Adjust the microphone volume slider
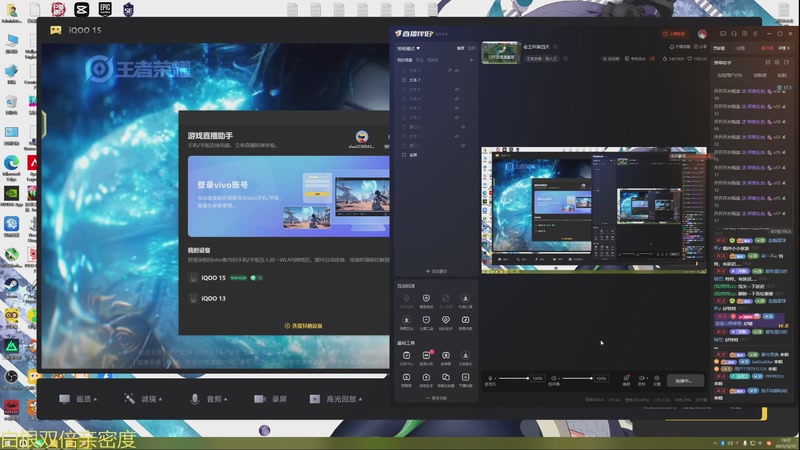Image resolution: width=800 pixels, height=450 pixels. point(513,378)
